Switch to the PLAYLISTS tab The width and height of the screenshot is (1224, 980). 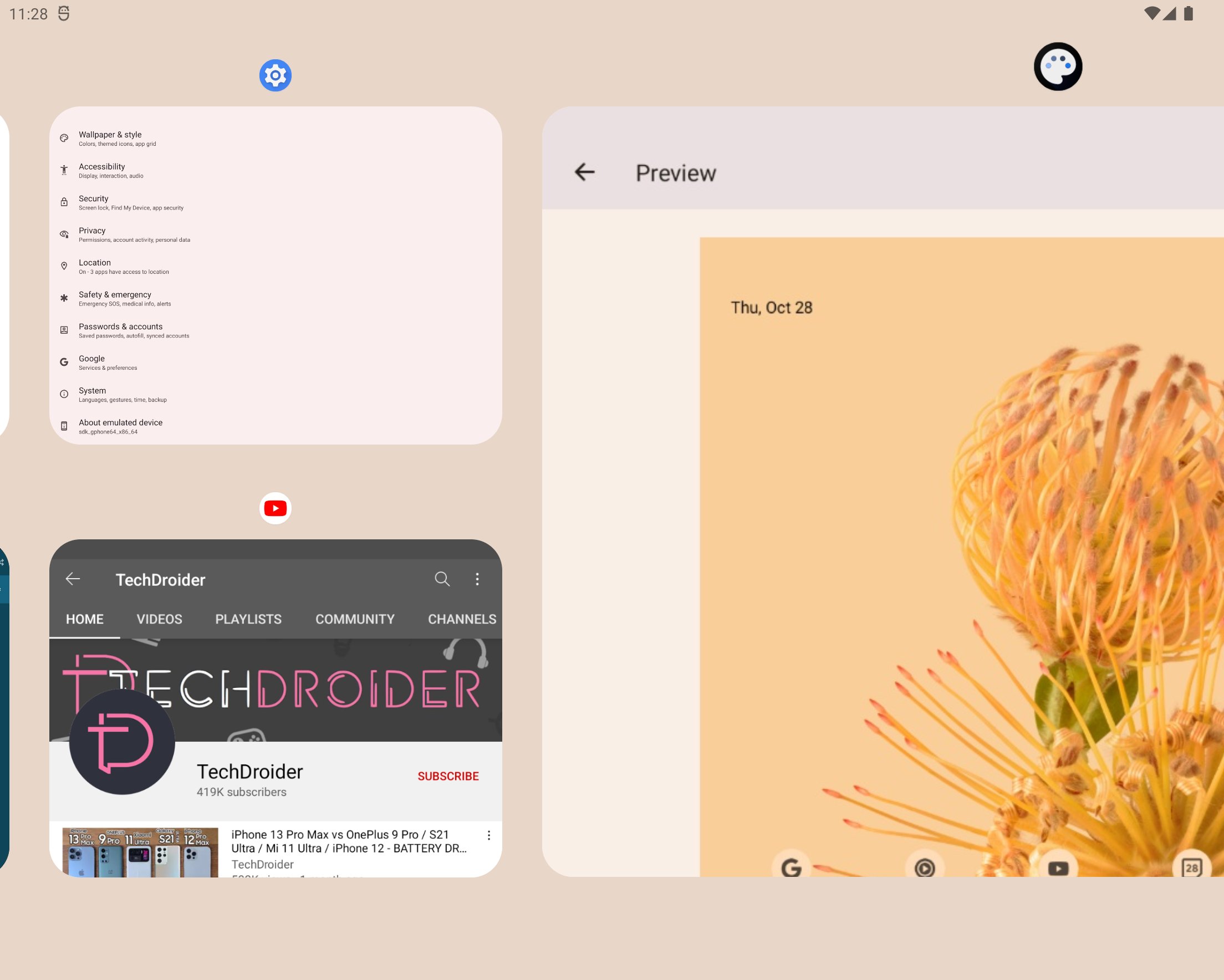(x=248, y=619)
